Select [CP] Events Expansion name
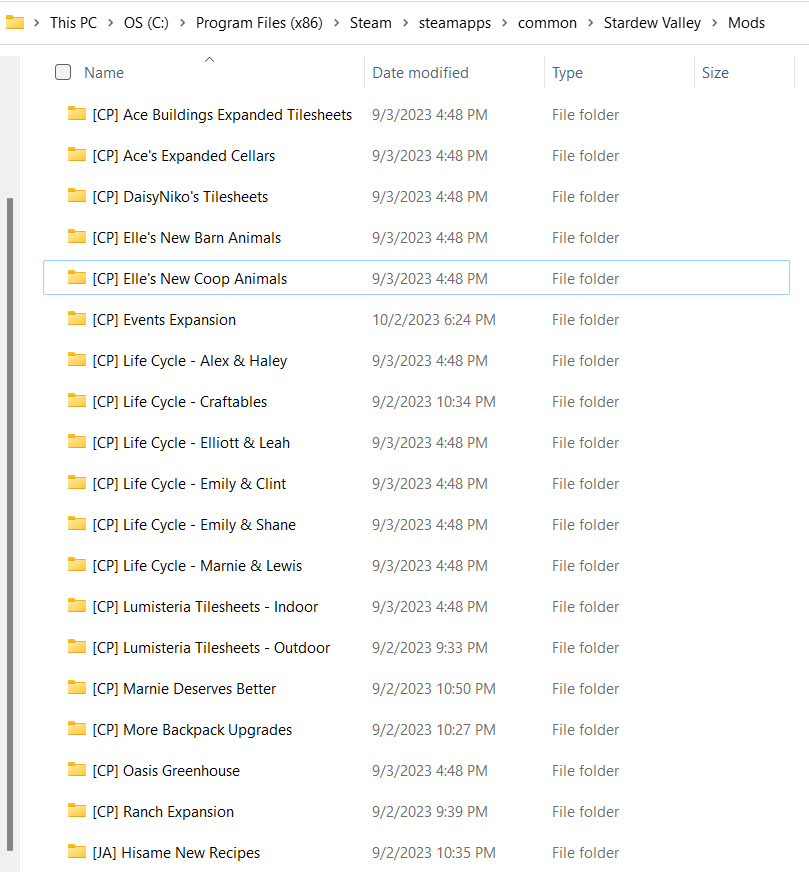 tap(164, 320)
